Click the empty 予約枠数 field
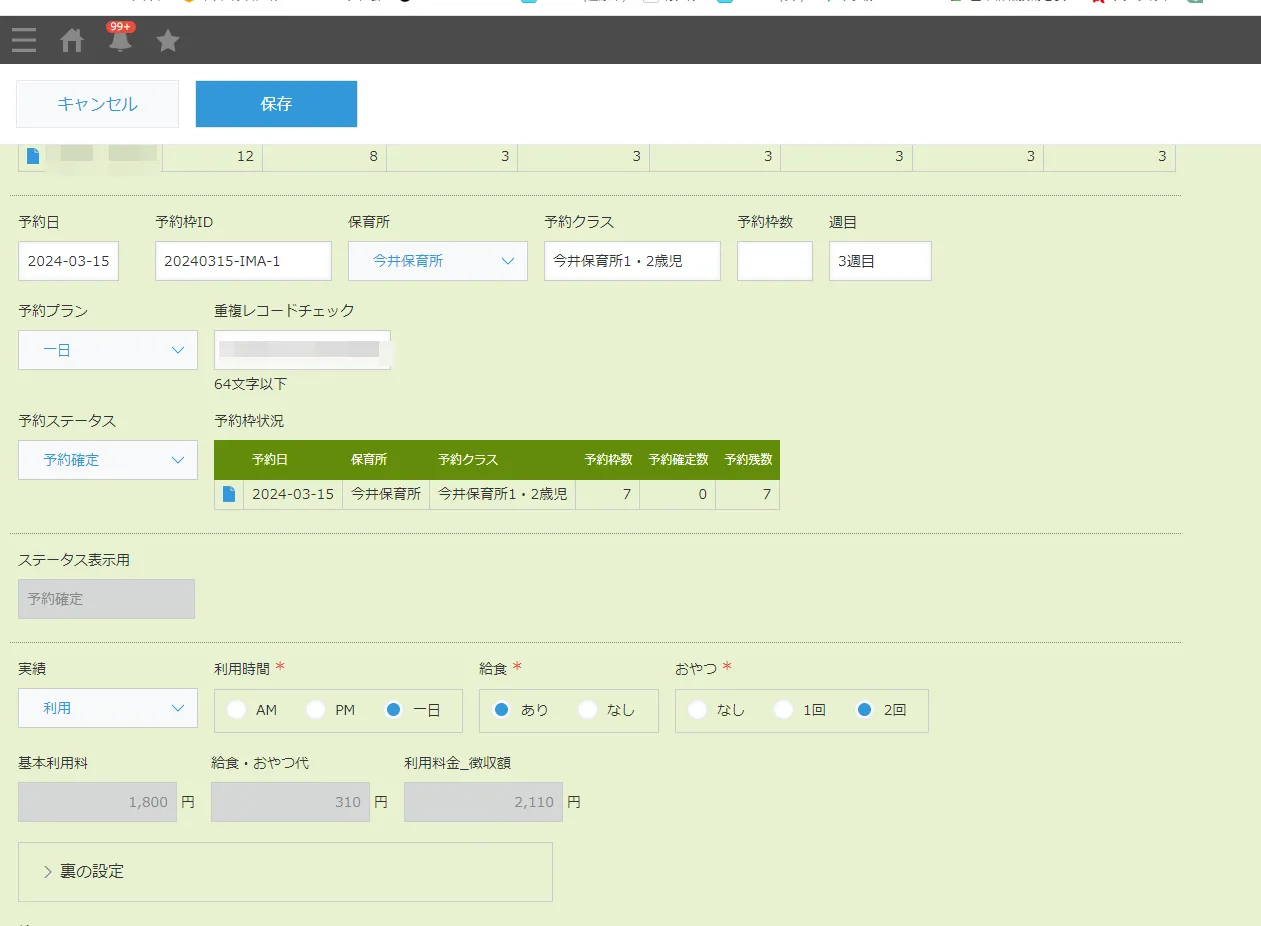 pos(774,261)
